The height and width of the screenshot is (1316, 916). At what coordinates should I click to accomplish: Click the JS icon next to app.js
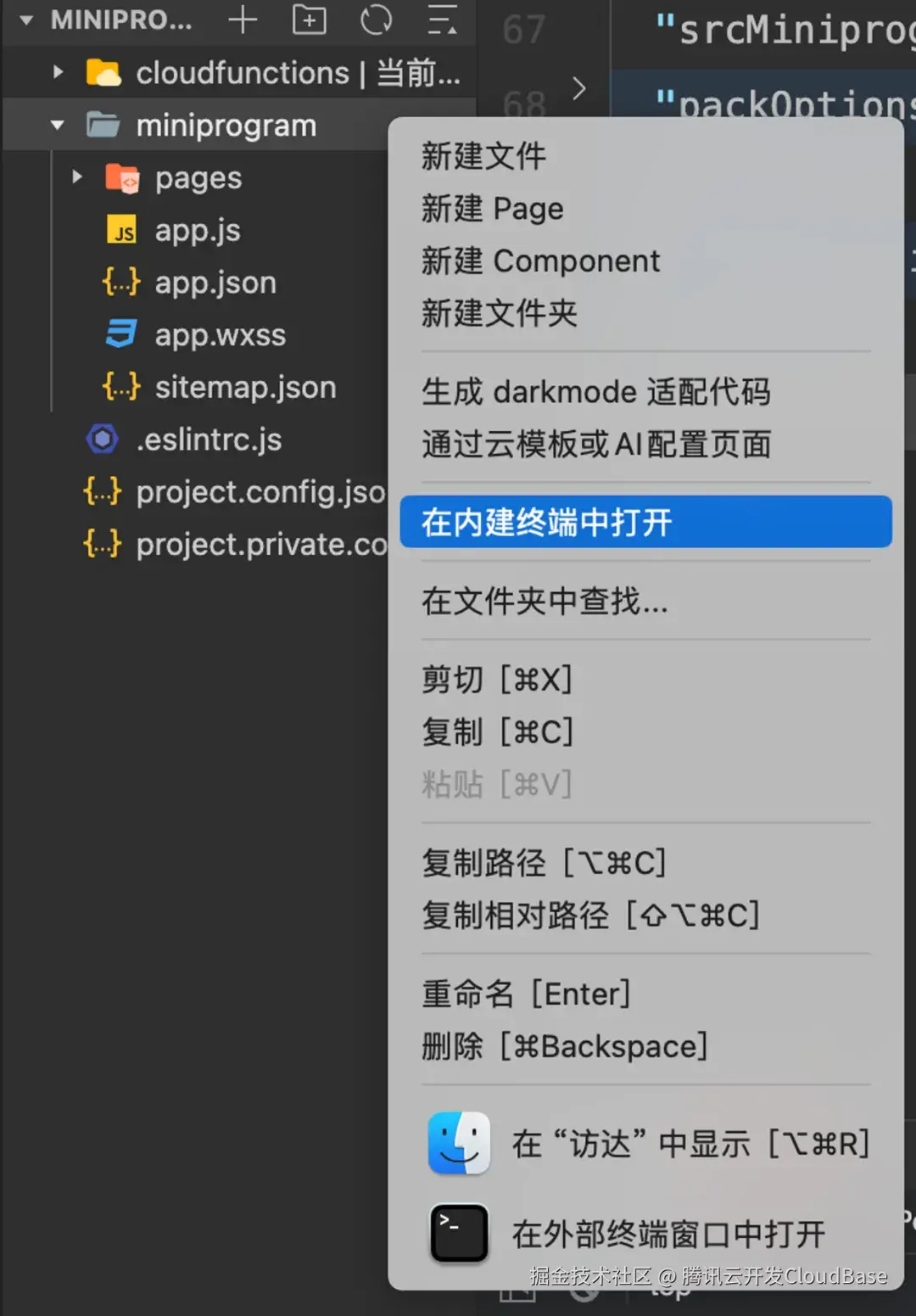click(x=121, y=230)
